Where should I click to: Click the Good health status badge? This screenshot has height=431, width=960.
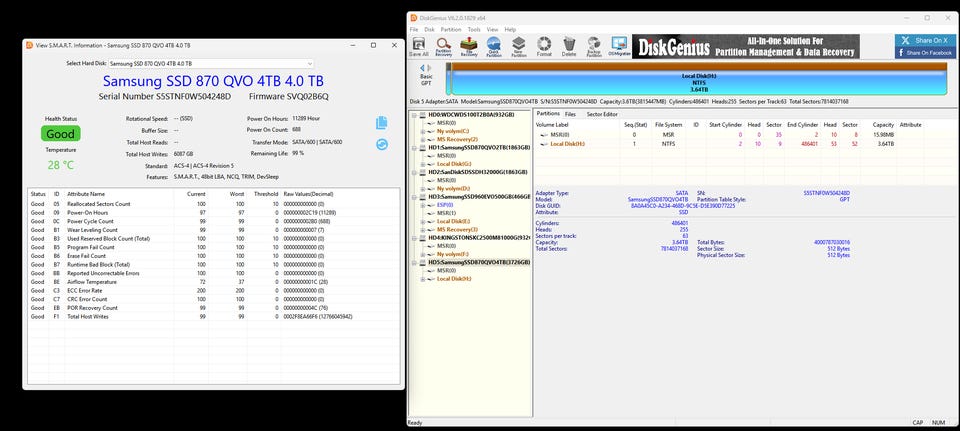coord(61,133)
